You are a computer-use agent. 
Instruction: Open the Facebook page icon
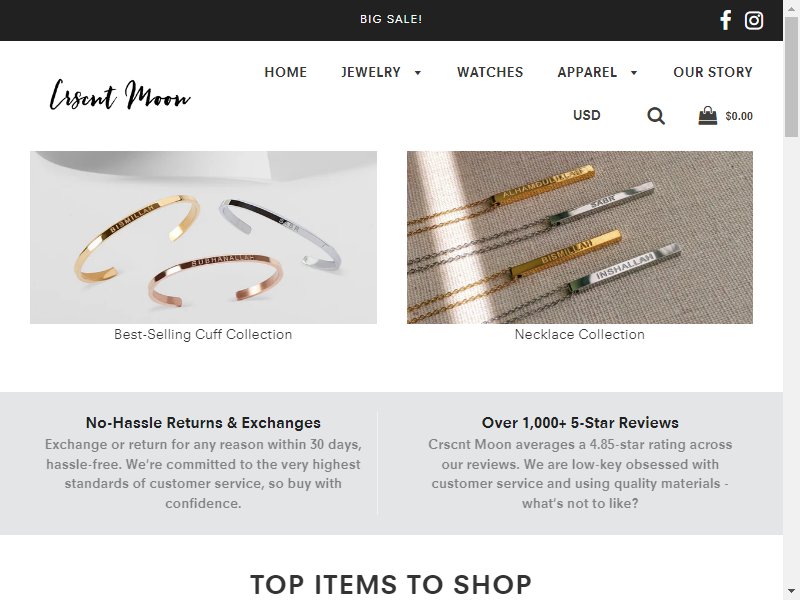point(726,20)
